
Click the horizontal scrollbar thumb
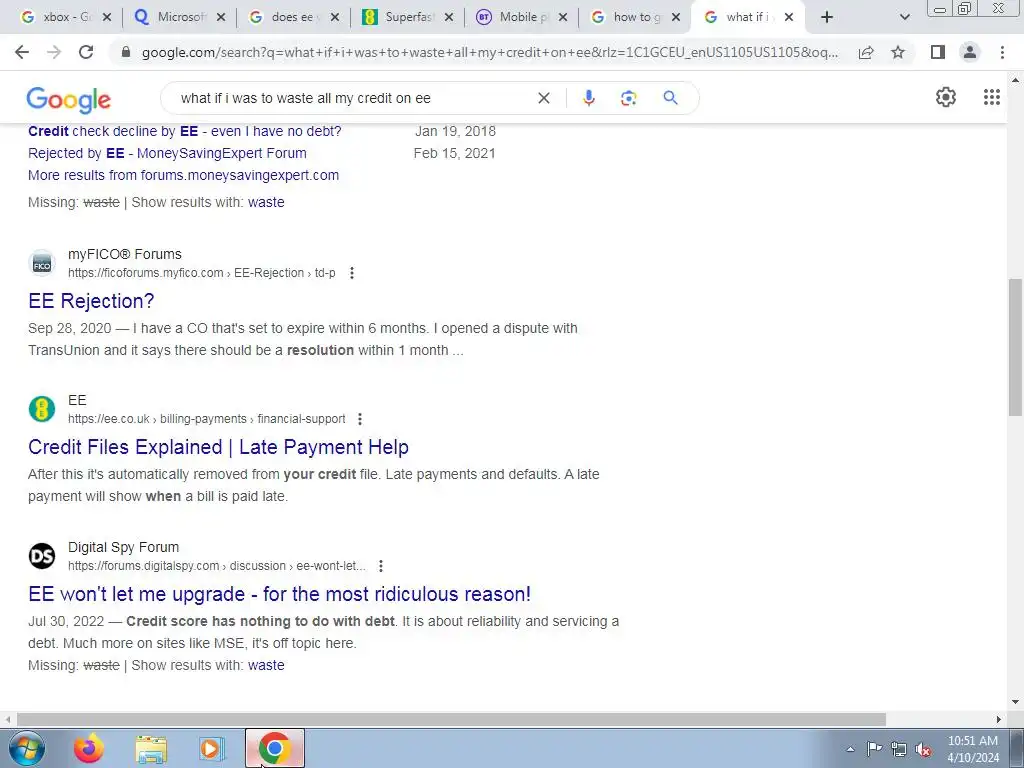pyautogui.click(x=451, y=719)
